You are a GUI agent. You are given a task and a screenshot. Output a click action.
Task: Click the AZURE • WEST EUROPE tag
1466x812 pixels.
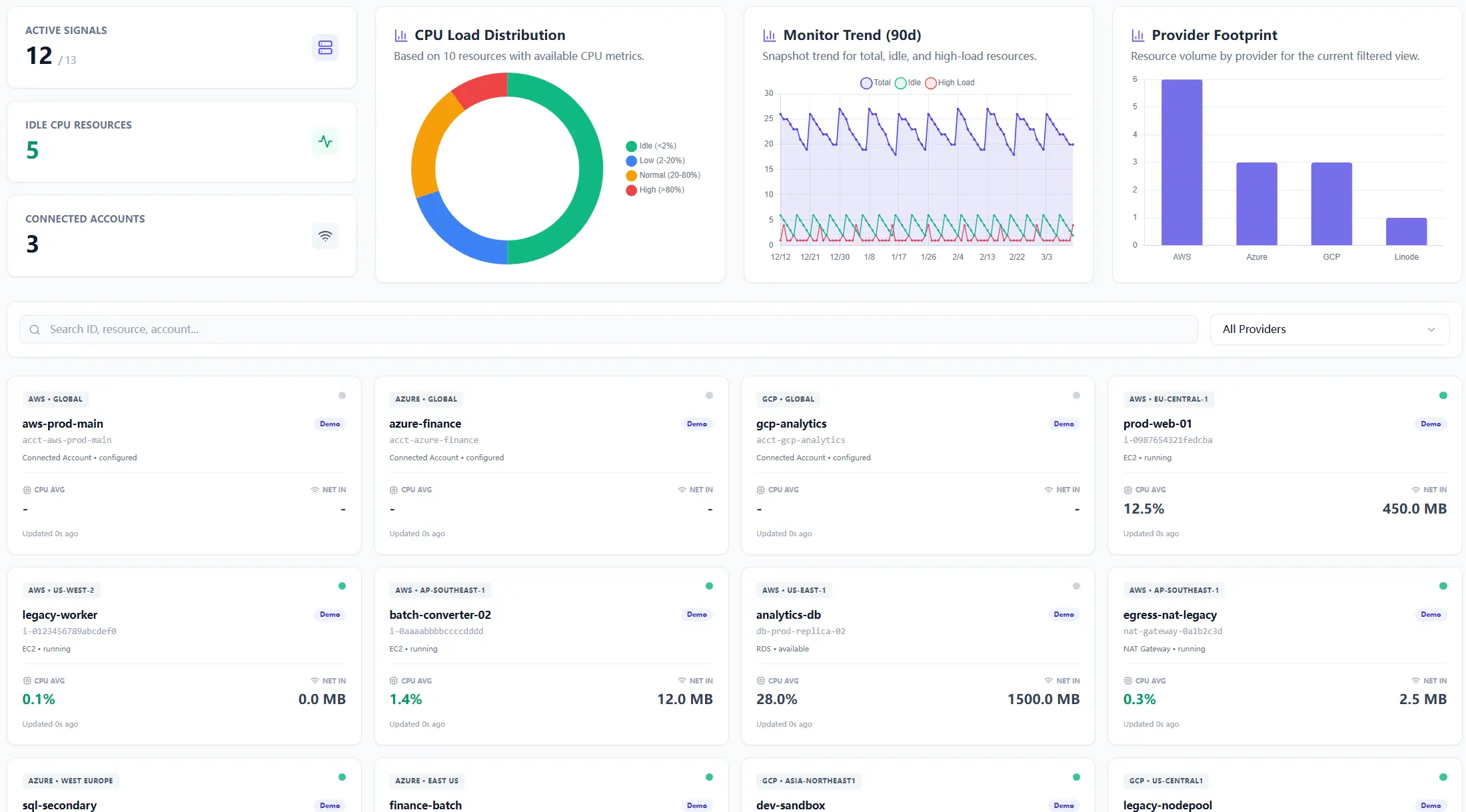click(x=71, y=781)
